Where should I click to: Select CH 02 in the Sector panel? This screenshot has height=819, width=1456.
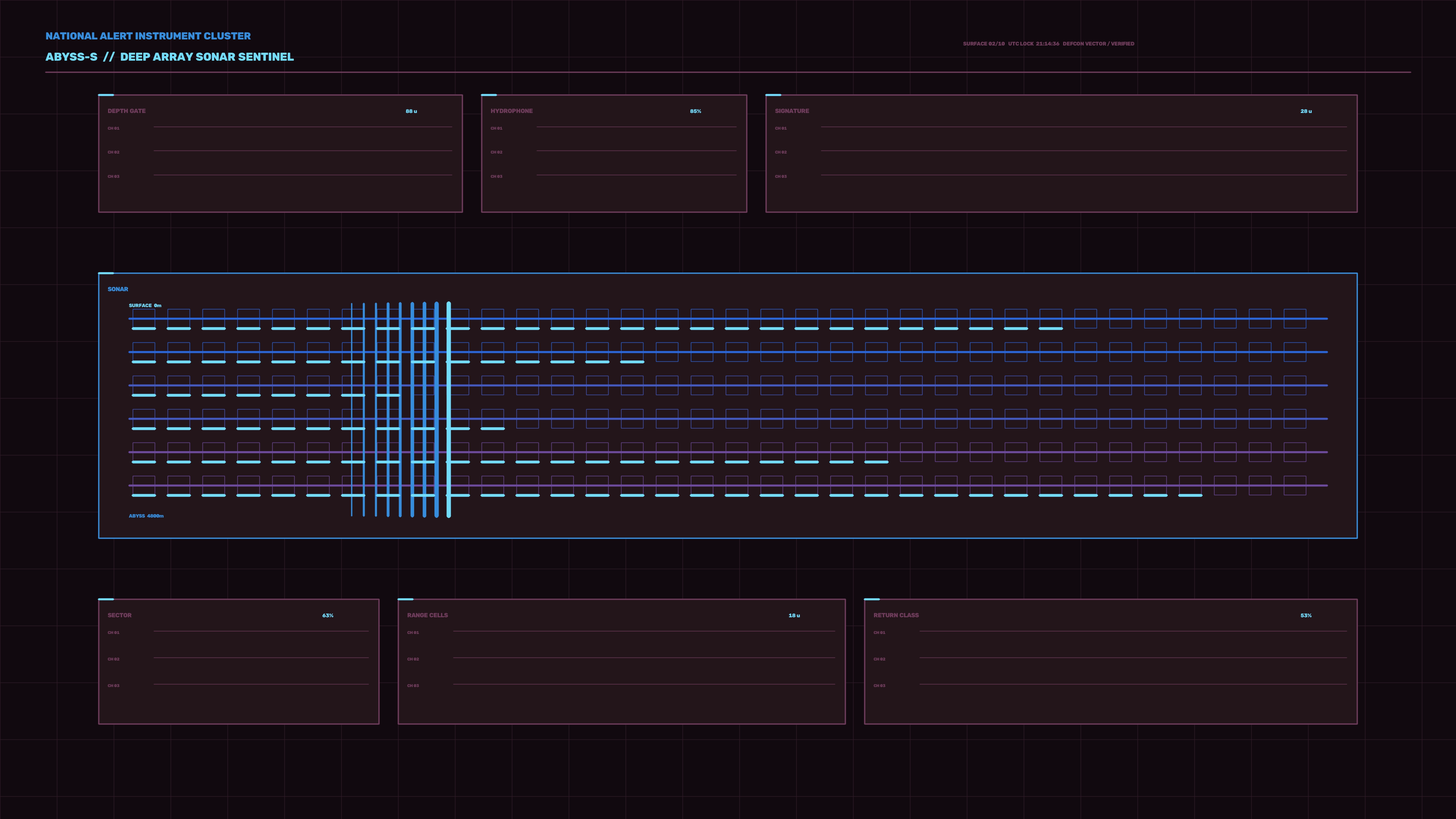(114, 659)
